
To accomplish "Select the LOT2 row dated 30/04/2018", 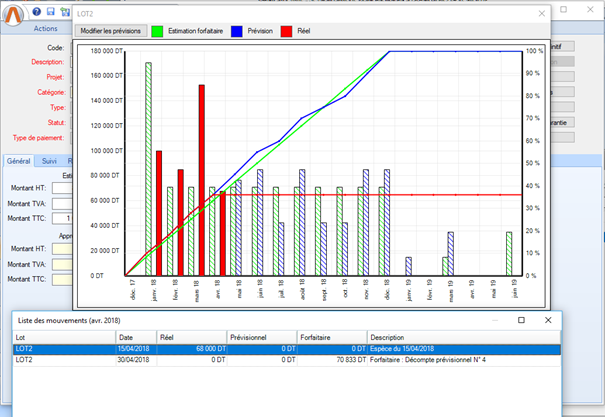I will (x=200, y=363).
